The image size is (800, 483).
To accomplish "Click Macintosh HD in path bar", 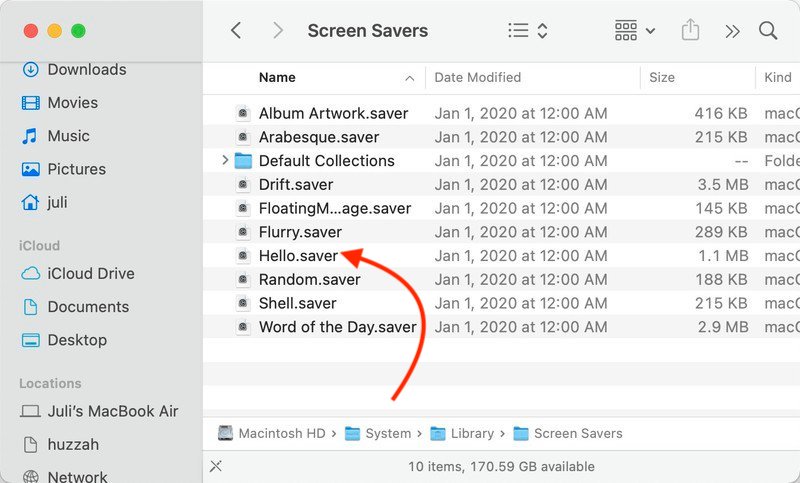I will point(282,434).
